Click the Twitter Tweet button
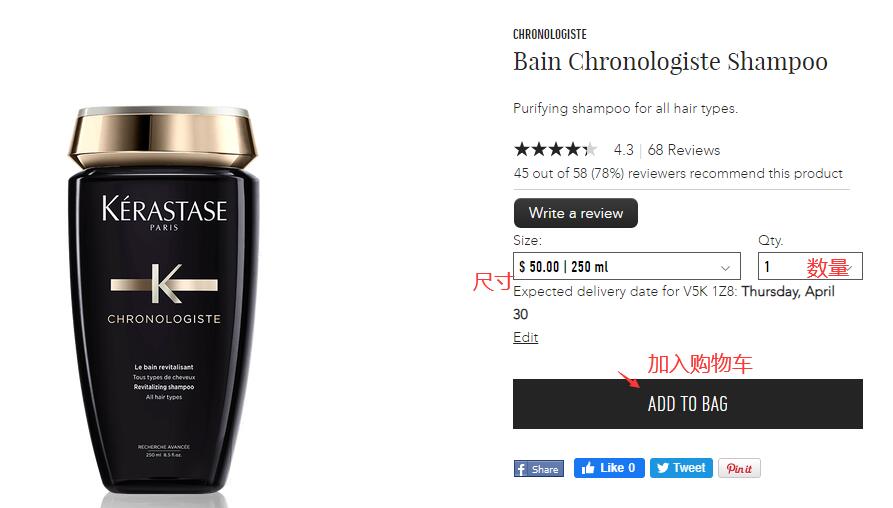The height and width of the screenshot is (508, 893). pos(681,468)
